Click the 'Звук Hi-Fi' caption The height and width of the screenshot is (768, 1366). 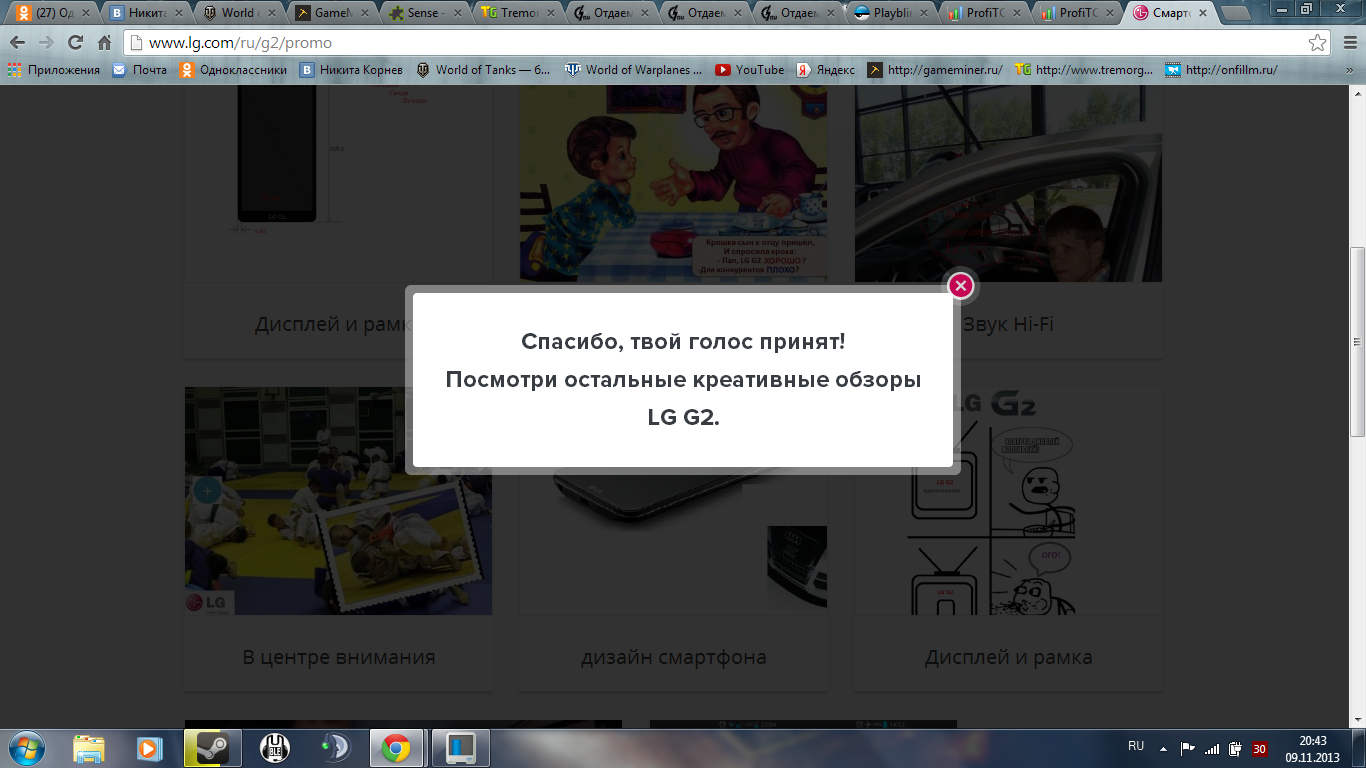pyautogui.click(x=1008, y=324)
